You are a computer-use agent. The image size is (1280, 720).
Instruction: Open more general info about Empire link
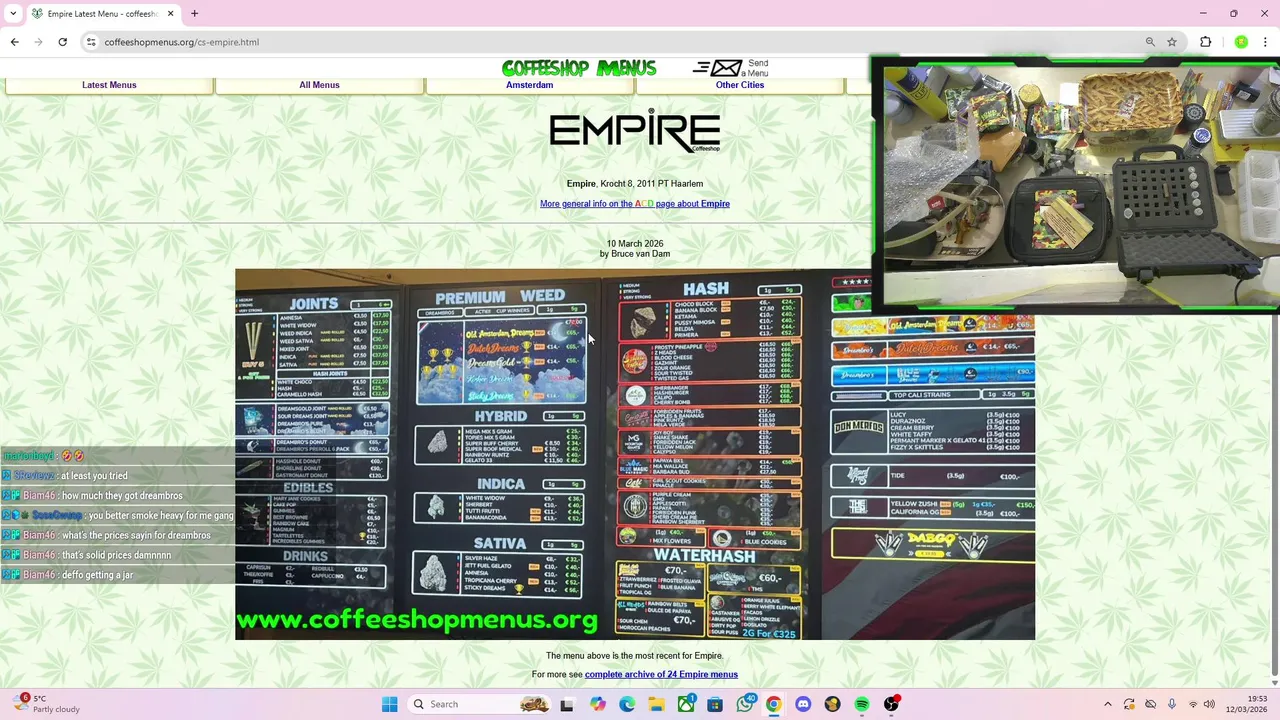pyautogui.click(x=635, y=204)
